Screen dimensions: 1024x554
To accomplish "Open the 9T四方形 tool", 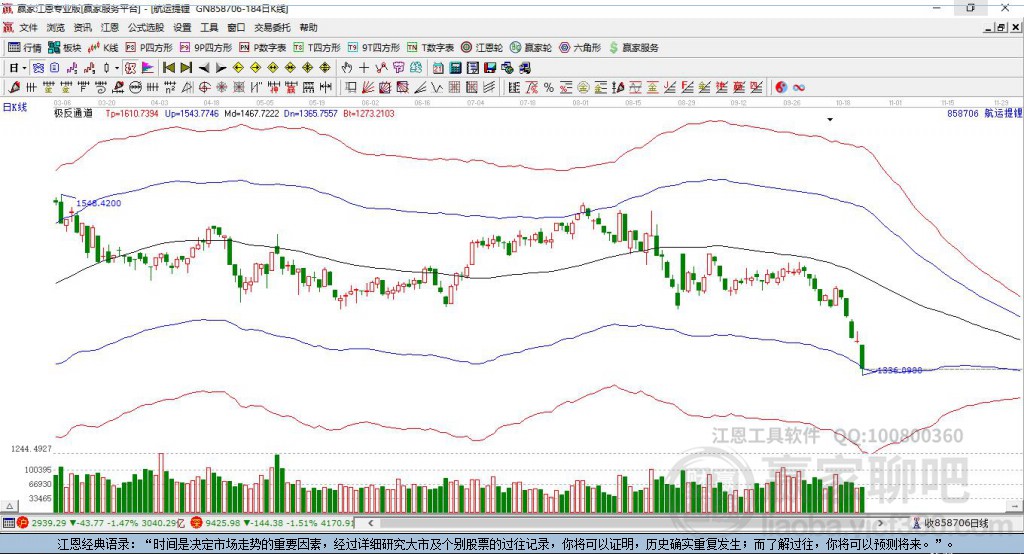I will point(374,48).
